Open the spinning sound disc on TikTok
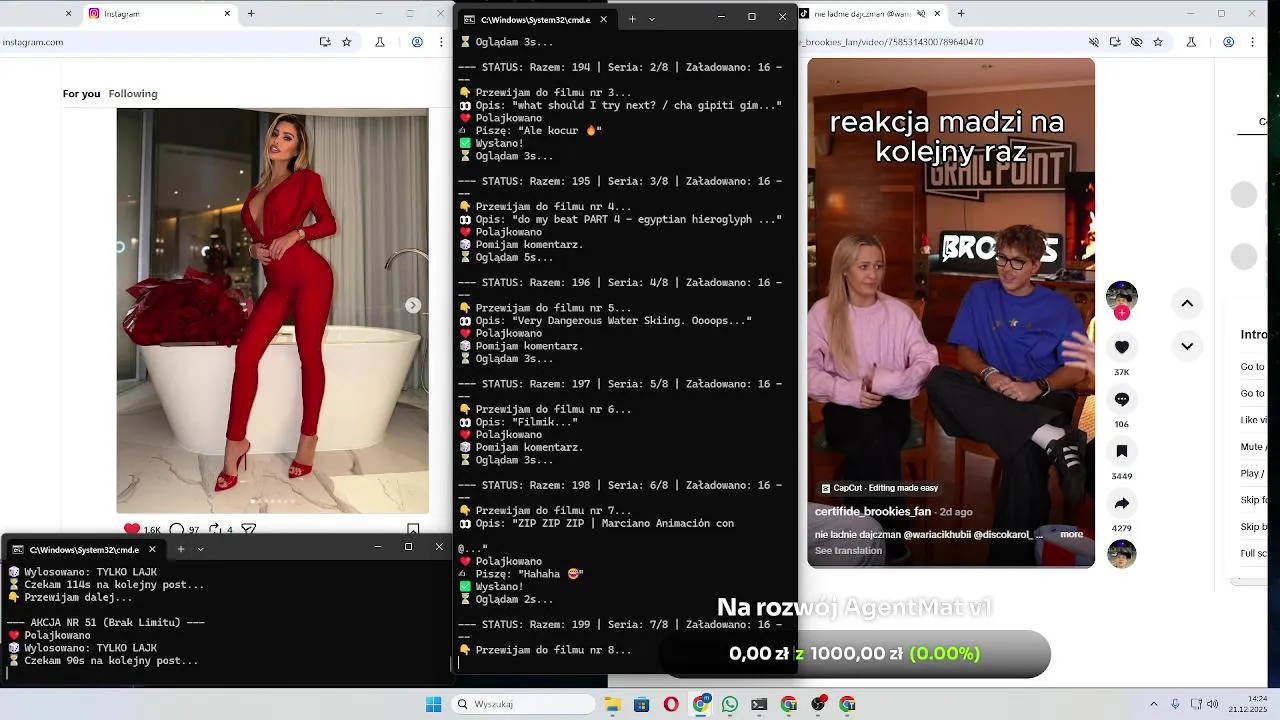The height and width of the screenshot is (720, 1280). pos(1122,553)
